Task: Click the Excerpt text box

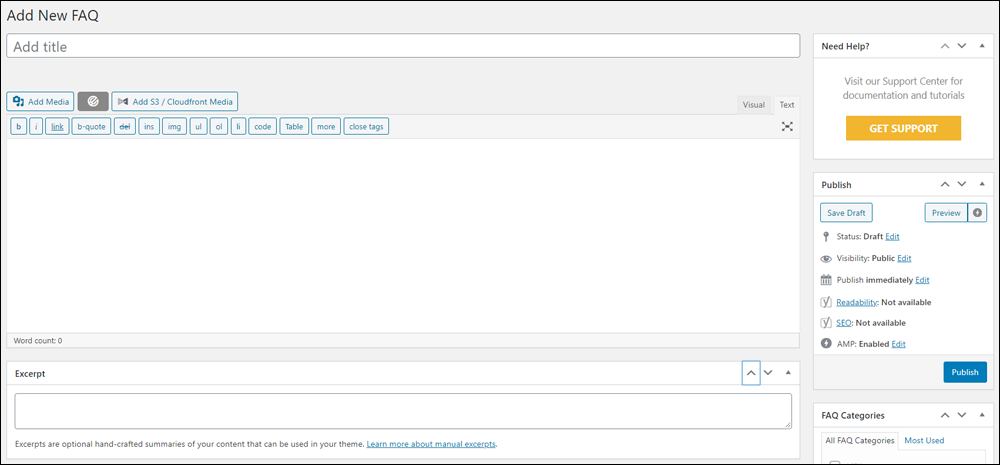Action: pyautogui.click(x=403, y=411)
